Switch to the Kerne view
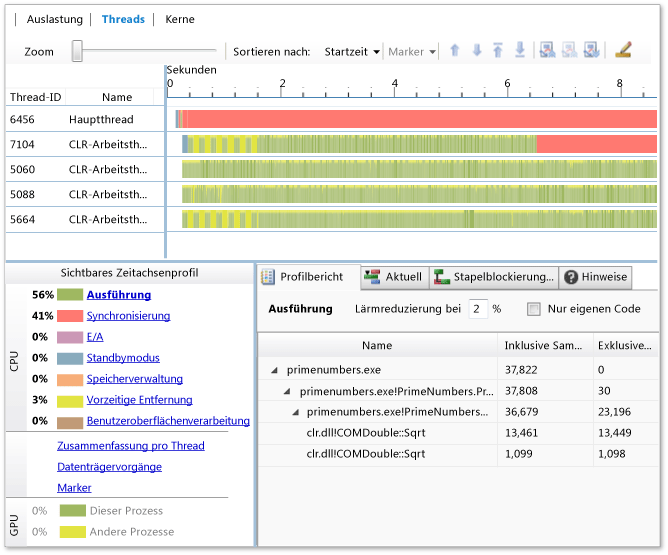The height and width of the screenshot is (555, 668). 180,19
